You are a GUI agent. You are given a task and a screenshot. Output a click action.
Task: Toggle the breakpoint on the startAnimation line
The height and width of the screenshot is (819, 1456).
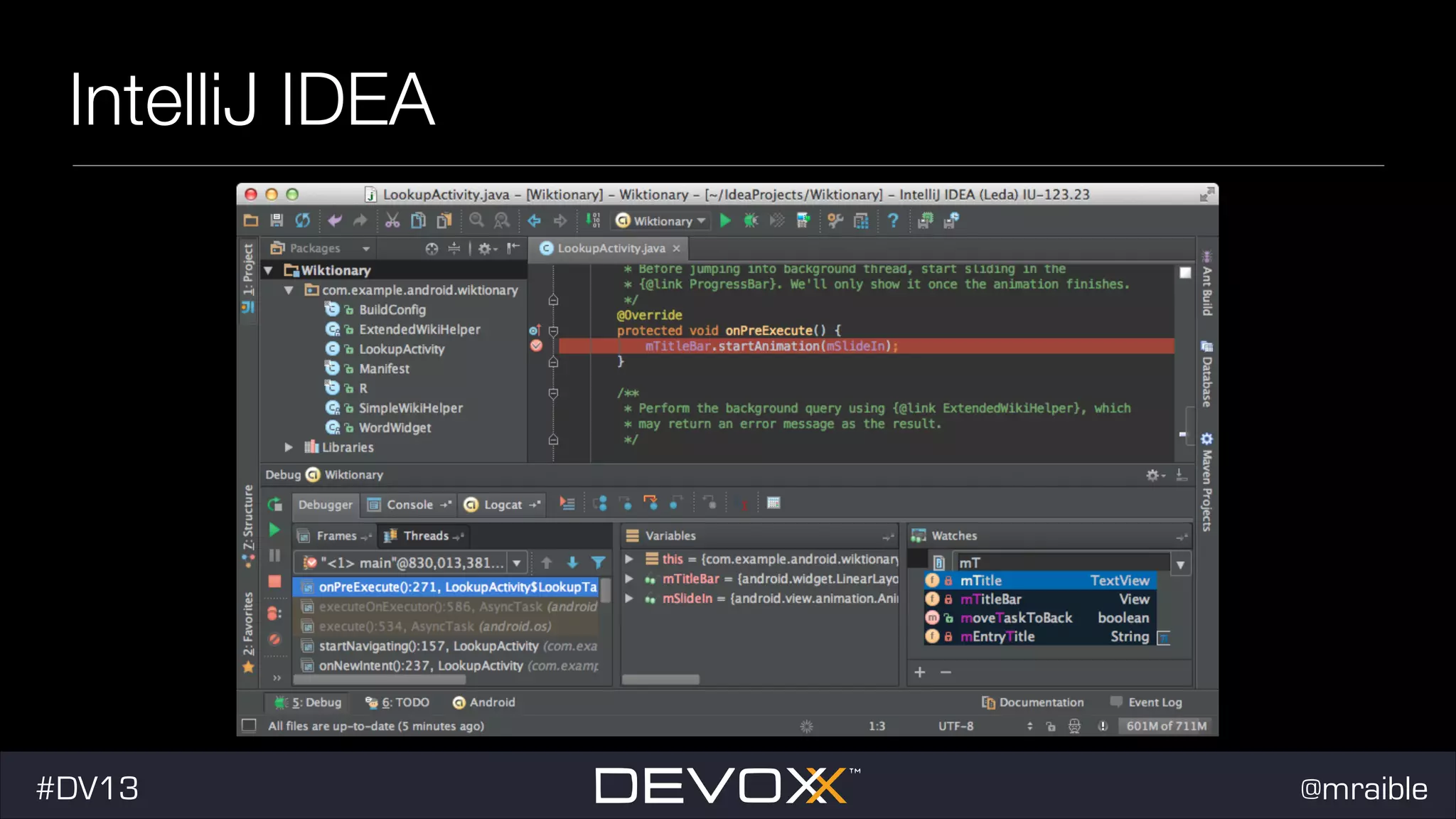point(537,346)
